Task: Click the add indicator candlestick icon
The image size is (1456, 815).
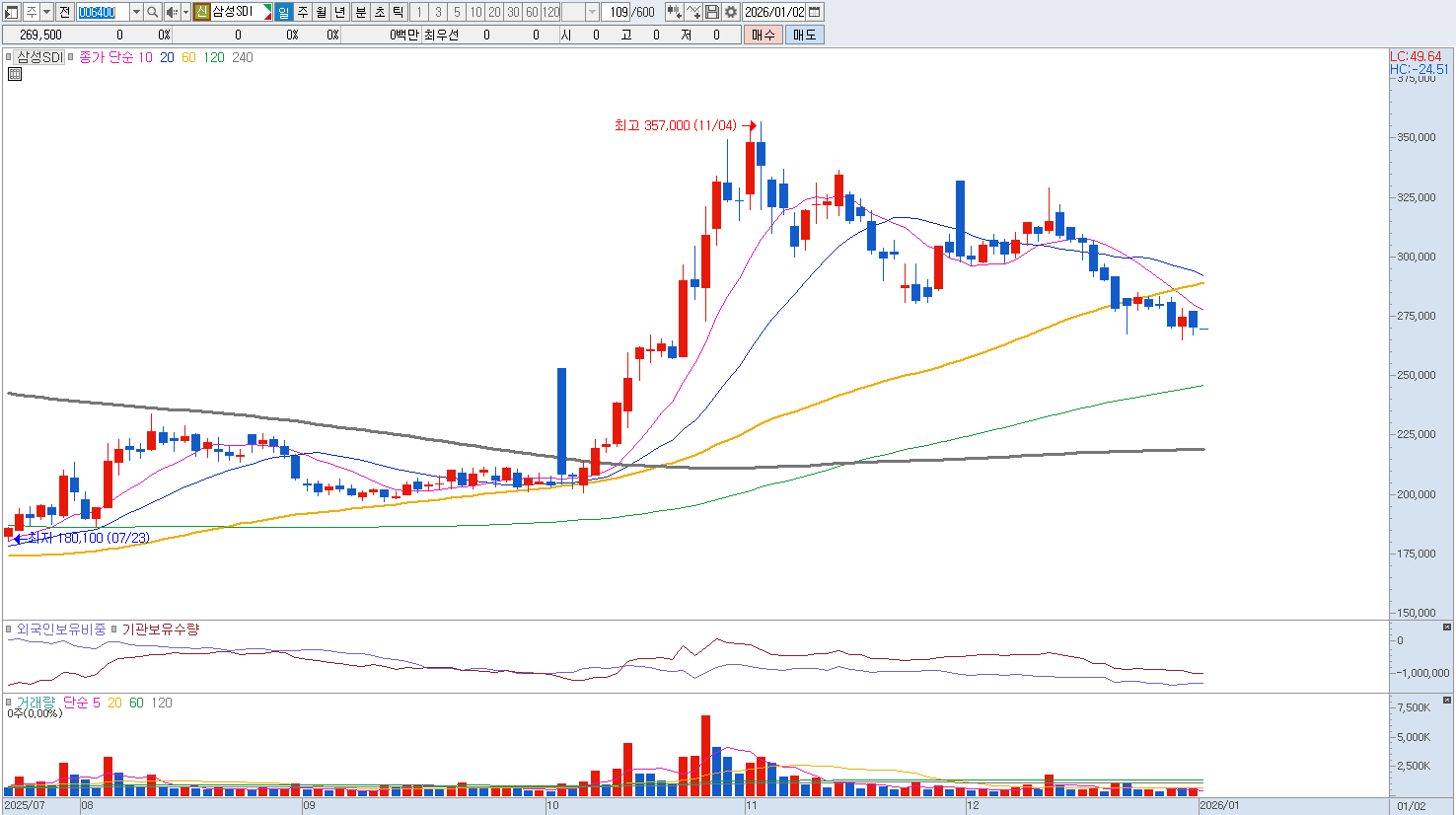Action: click(675, 12)
